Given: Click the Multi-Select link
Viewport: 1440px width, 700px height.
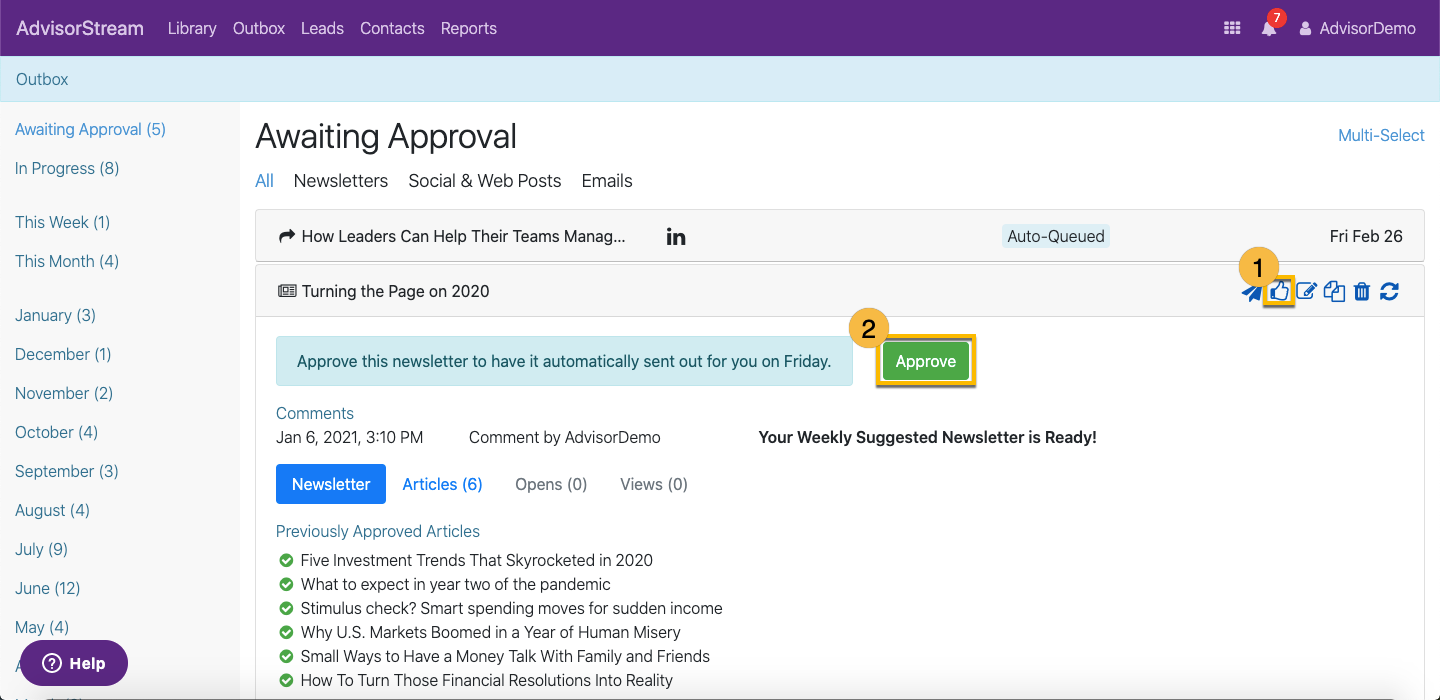Looking at the screenshot, I should tap(1381, 135).
